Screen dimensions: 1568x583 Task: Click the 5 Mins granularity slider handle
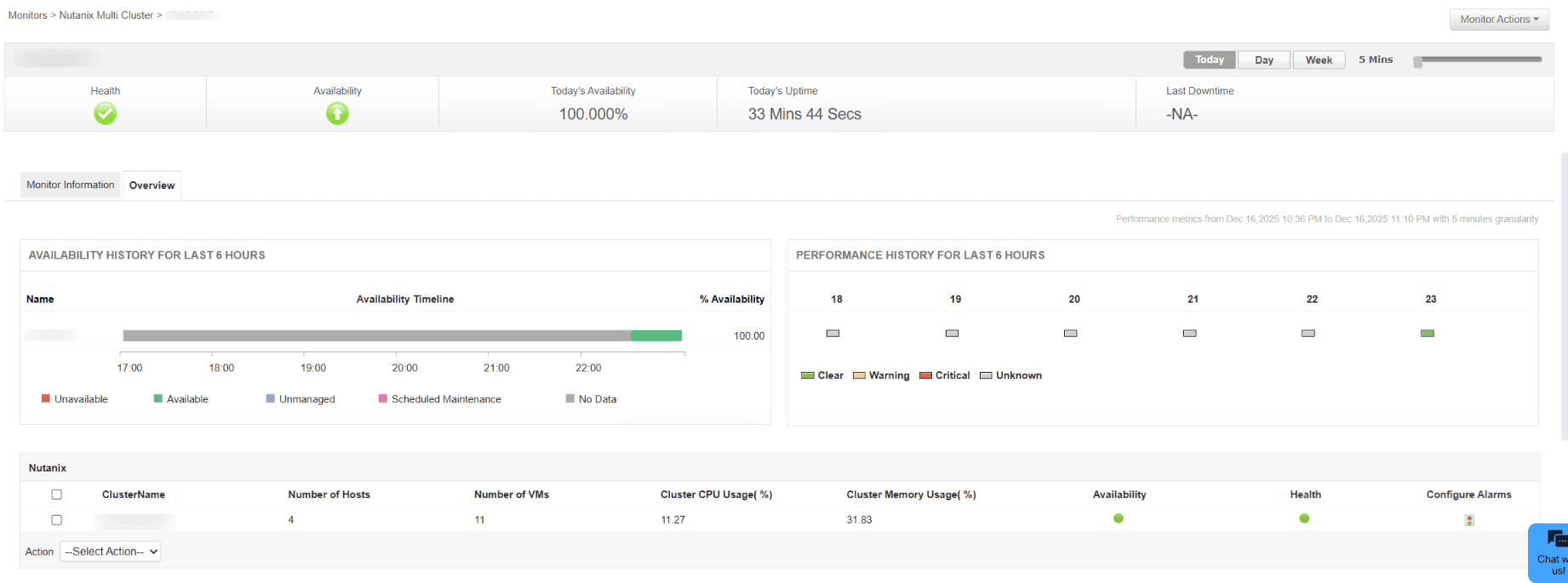tap(1417, 62)
